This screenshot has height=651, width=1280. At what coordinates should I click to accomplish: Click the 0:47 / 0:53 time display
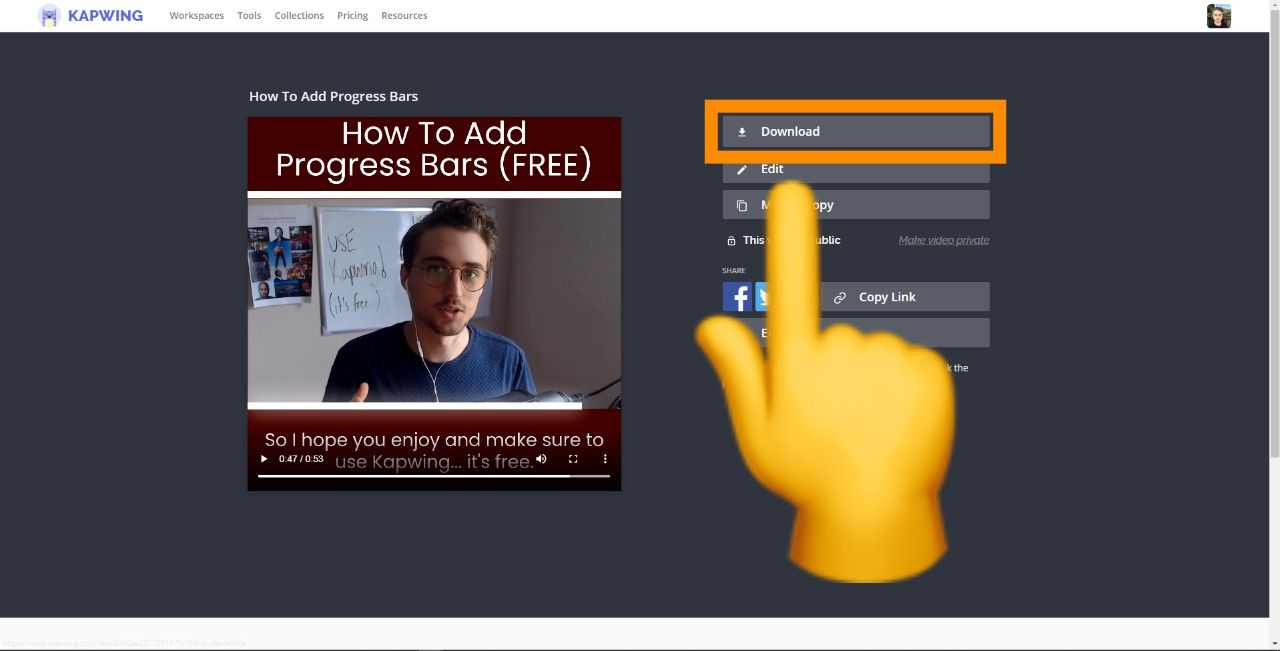pos(301,459)
